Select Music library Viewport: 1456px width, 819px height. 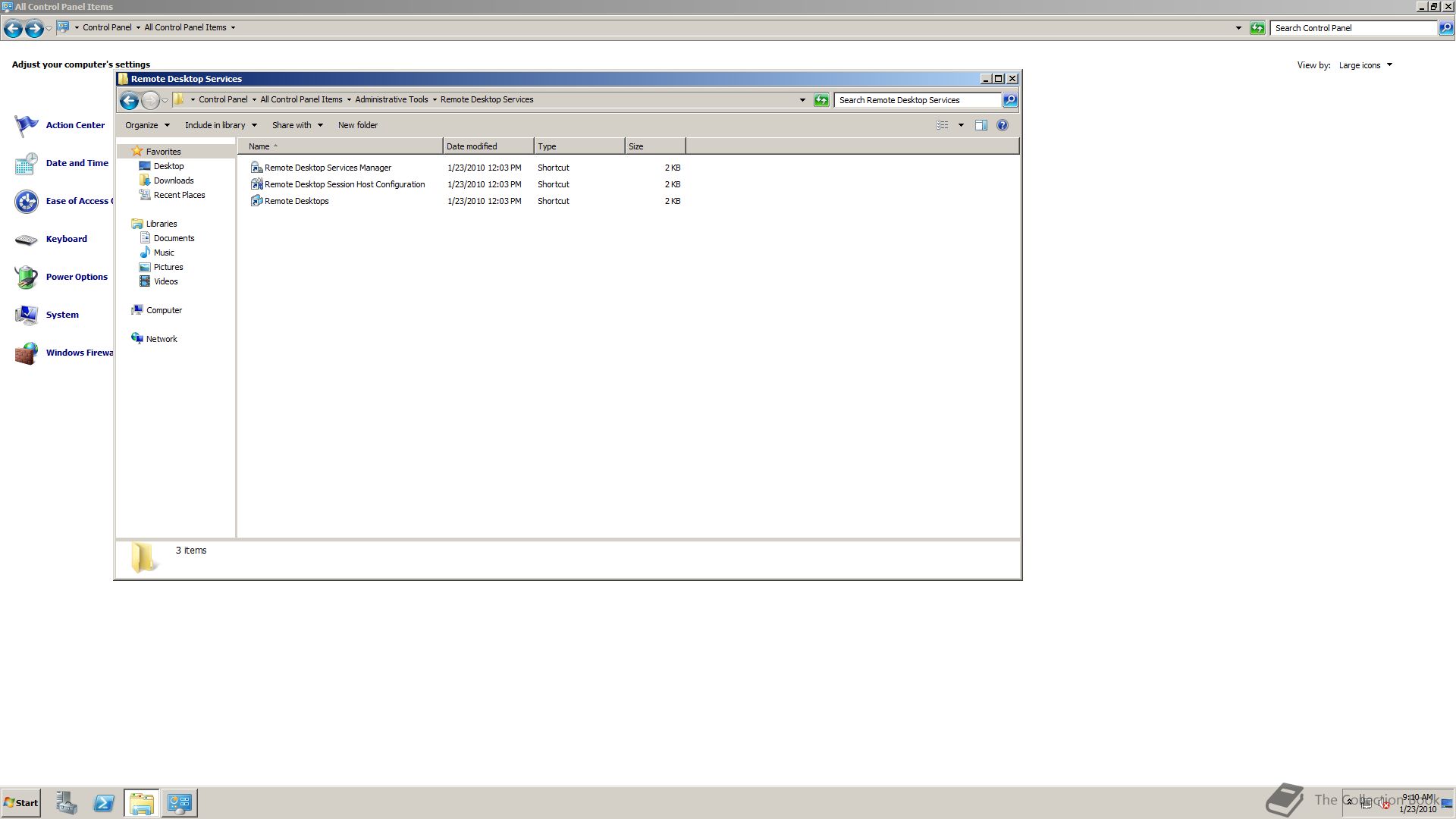point(157,253)
